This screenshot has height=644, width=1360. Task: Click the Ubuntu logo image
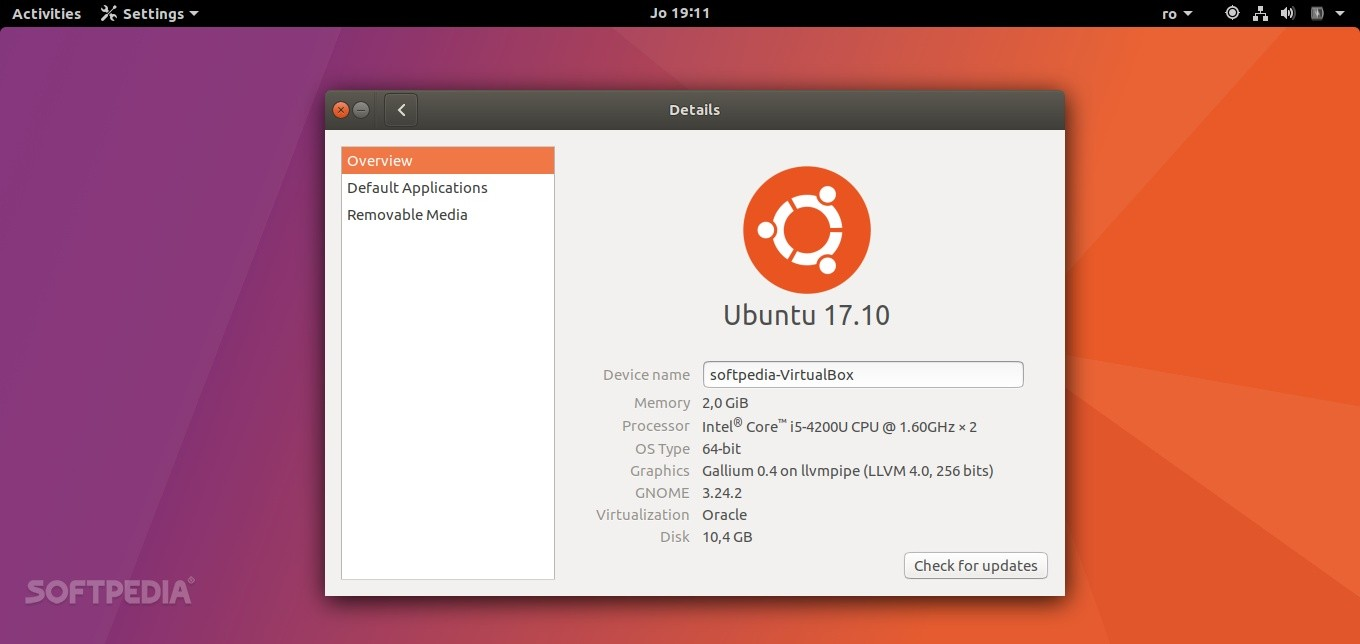pos(807,230)
